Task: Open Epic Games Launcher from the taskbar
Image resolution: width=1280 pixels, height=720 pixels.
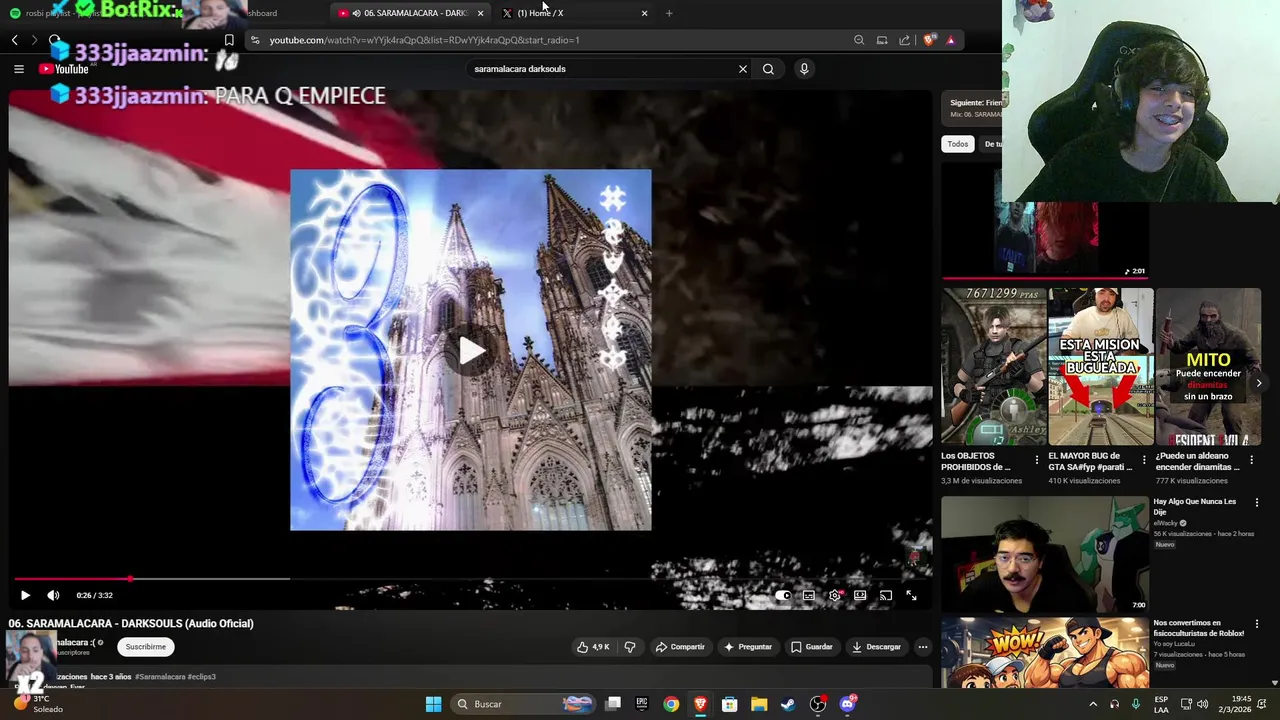Action: point(642,704)
